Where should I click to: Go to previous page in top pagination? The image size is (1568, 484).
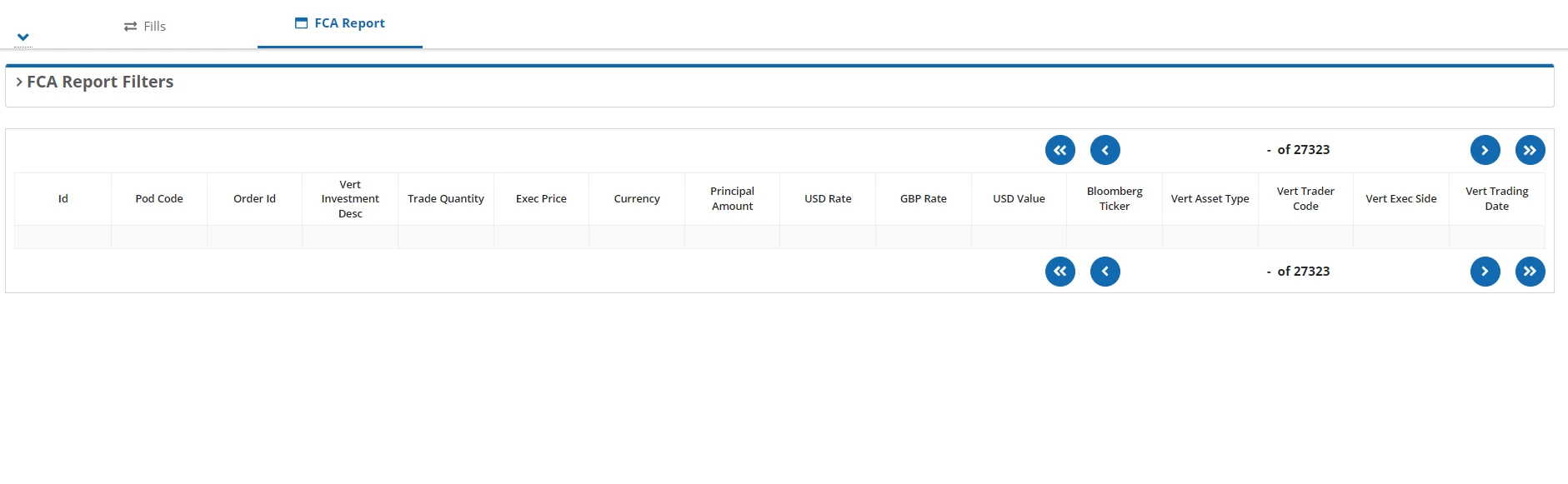click(1105, 150)
